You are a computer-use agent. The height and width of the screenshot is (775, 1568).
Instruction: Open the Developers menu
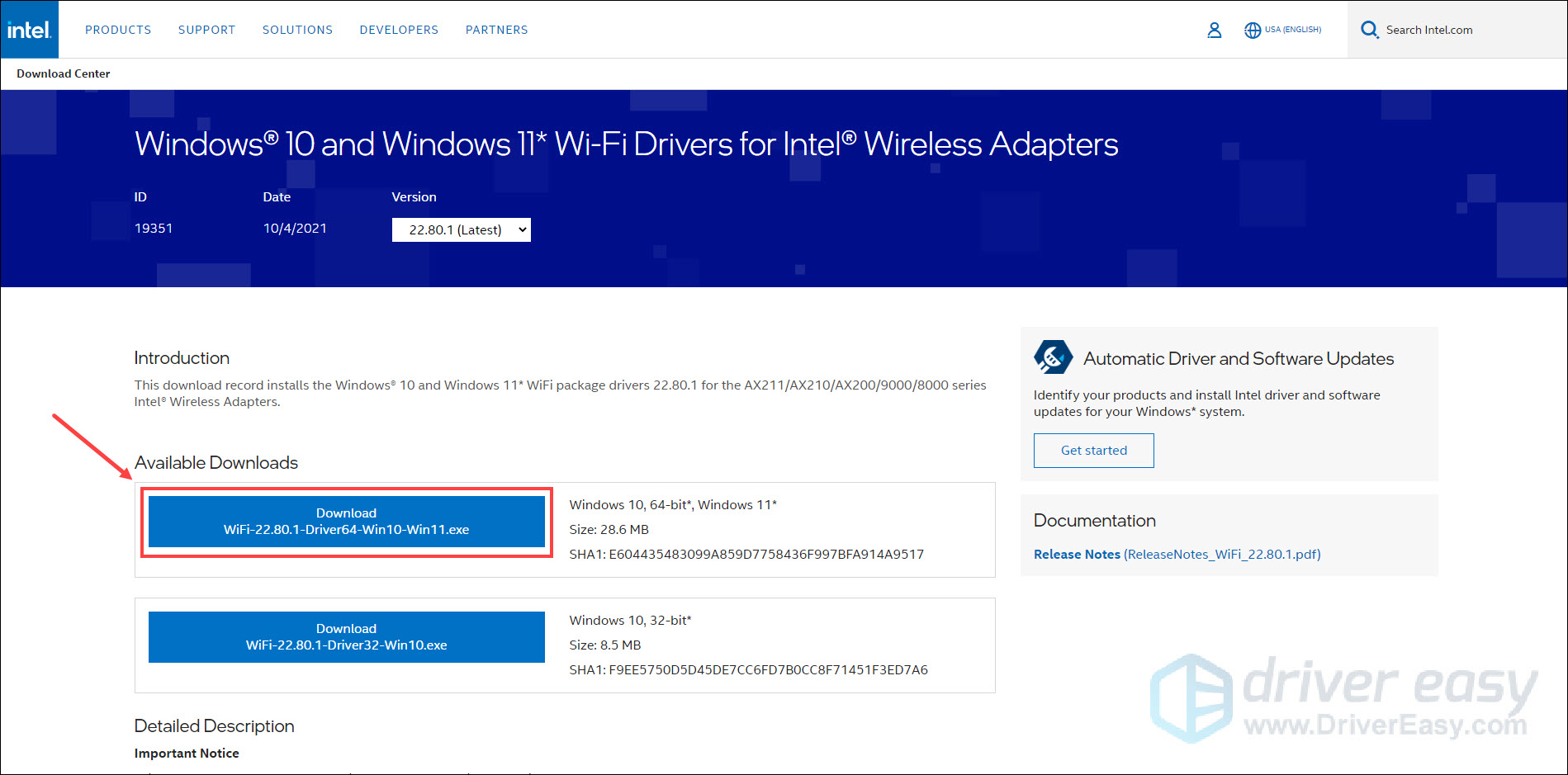point(399,30)
